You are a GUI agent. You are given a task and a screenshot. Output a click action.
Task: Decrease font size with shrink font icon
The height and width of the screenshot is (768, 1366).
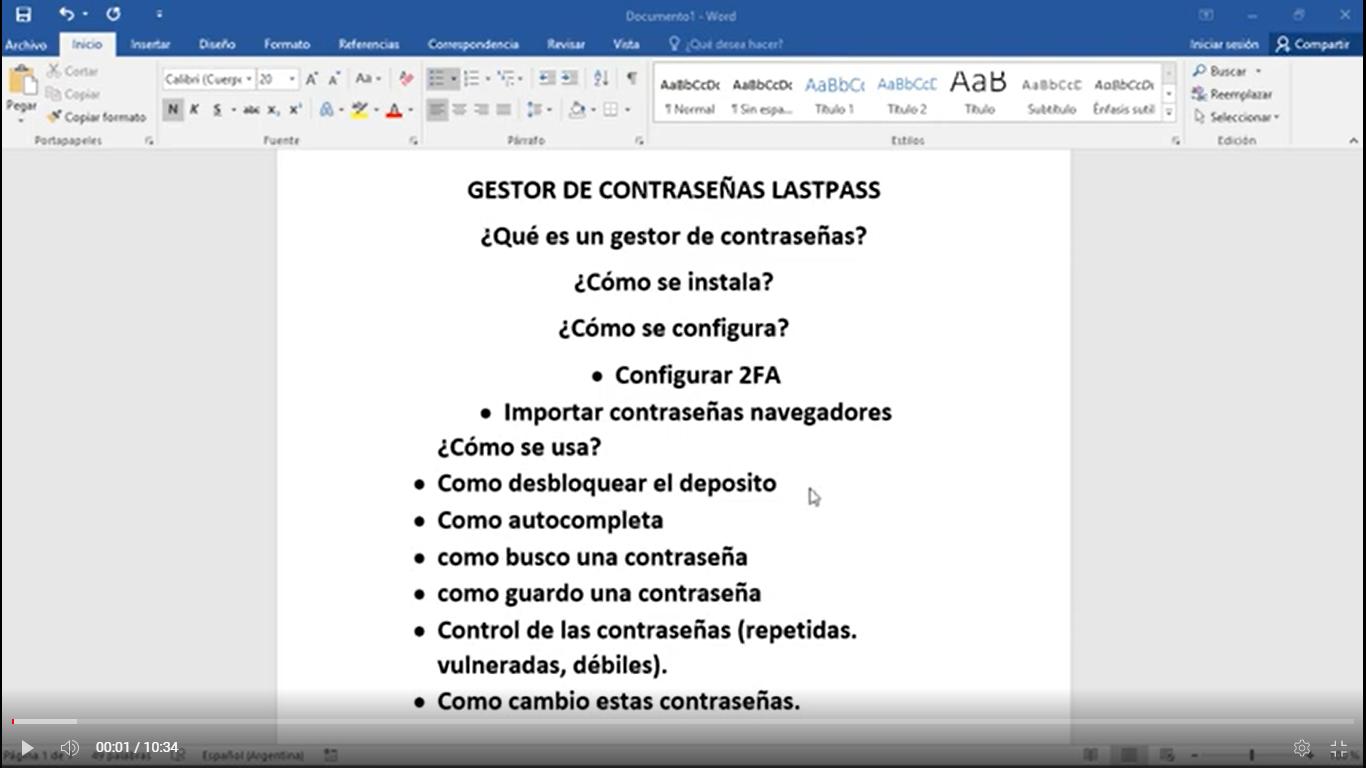click(334, 79)
